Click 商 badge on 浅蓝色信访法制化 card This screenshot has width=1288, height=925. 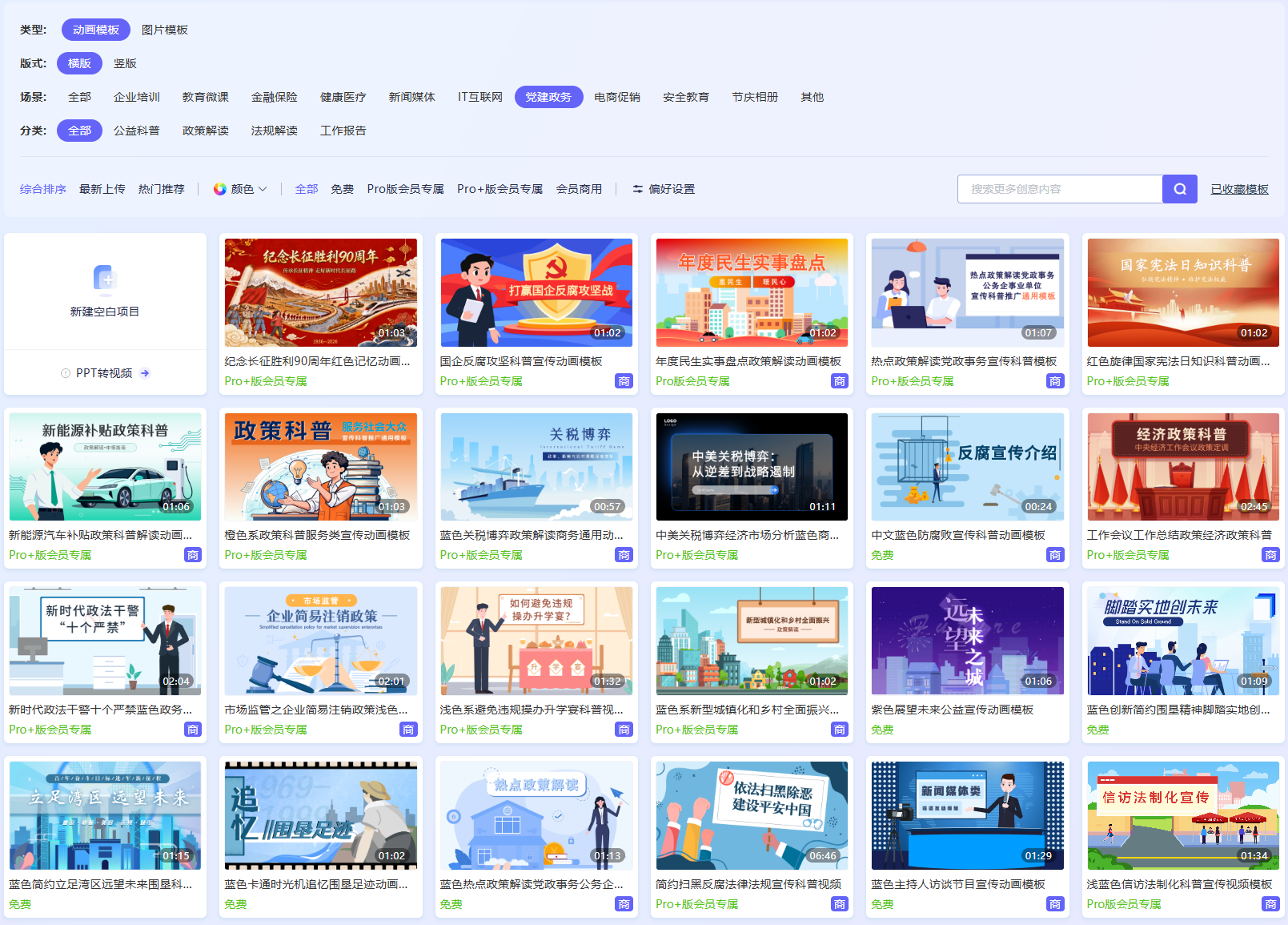1270,904
